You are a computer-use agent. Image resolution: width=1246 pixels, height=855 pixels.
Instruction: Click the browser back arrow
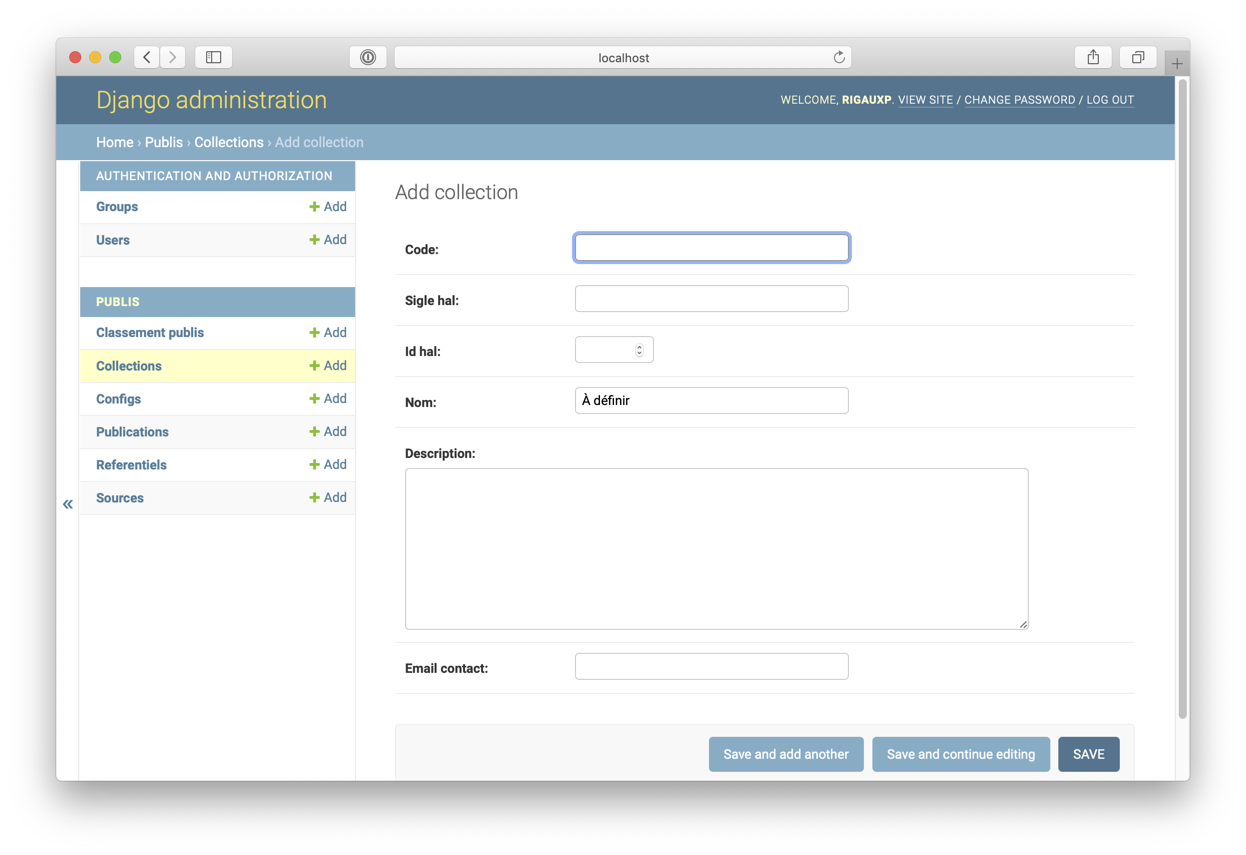click(147, 58)
